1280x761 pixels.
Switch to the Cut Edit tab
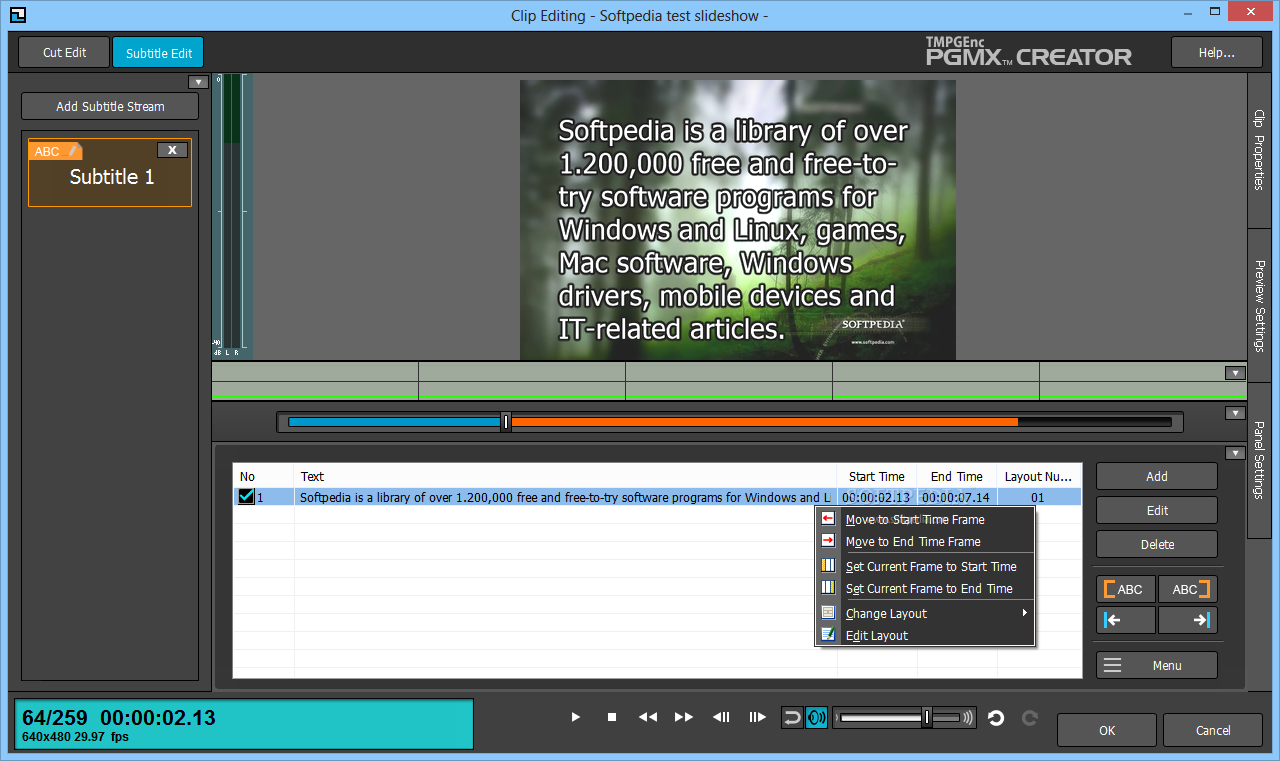[x=65, y=52]
